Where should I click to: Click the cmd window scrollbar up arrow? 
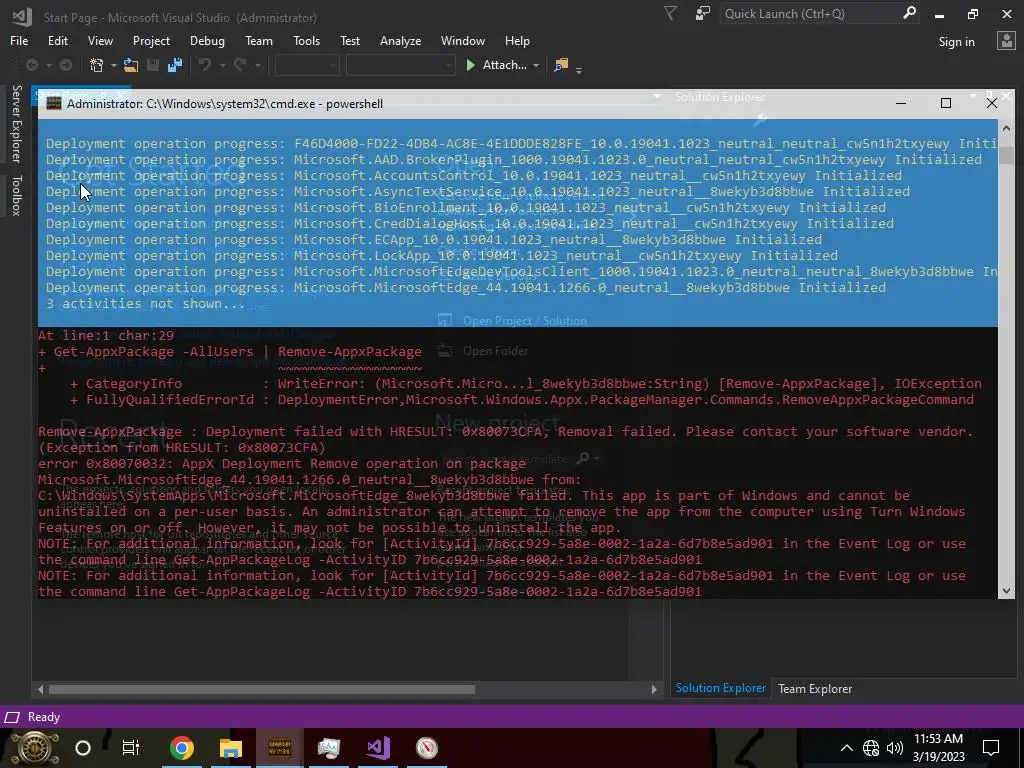(1006, 128)
